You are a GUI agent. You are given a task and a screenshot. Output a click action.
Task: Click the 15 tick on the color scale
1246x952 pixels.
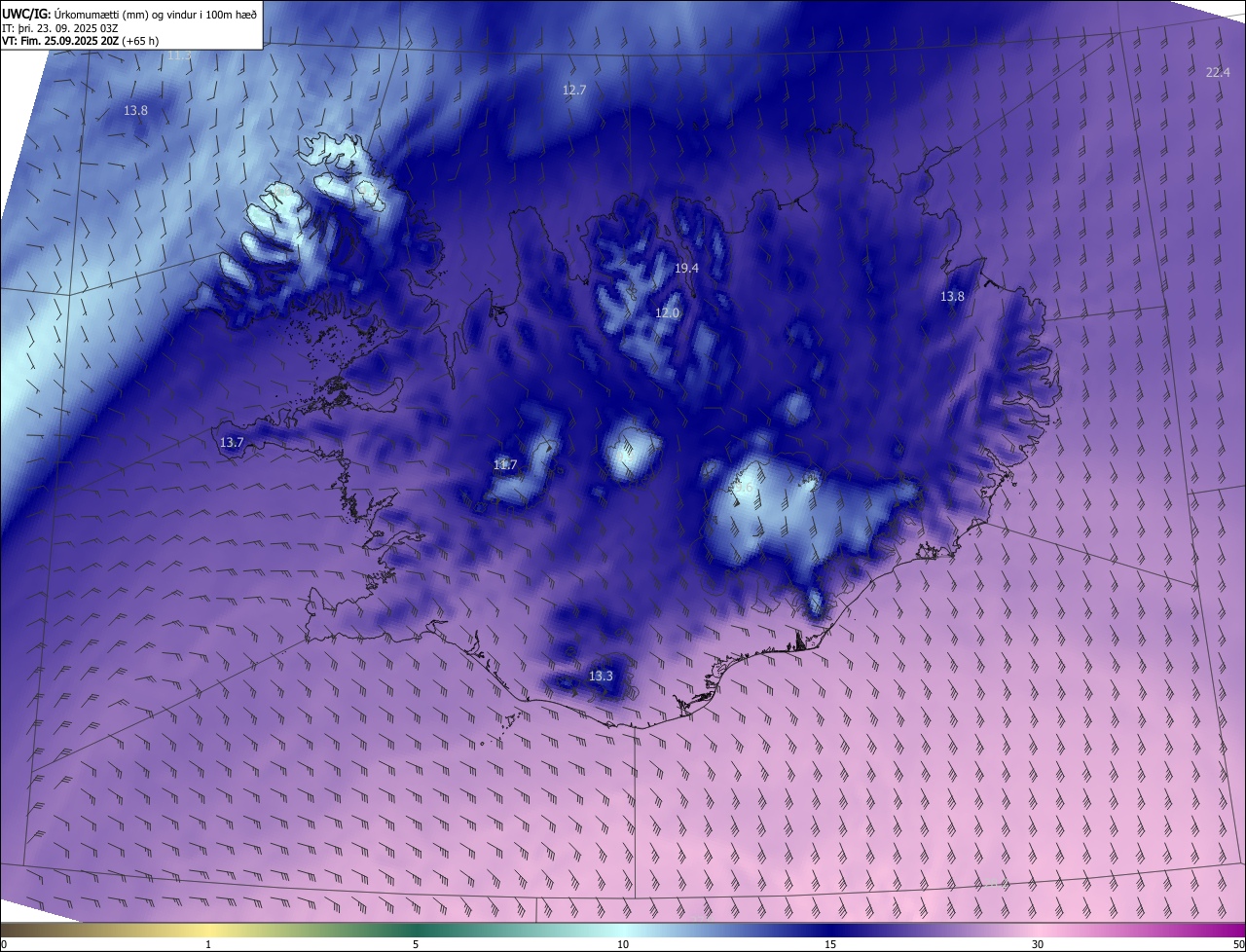pyautogui.click(x=830, y=944)
